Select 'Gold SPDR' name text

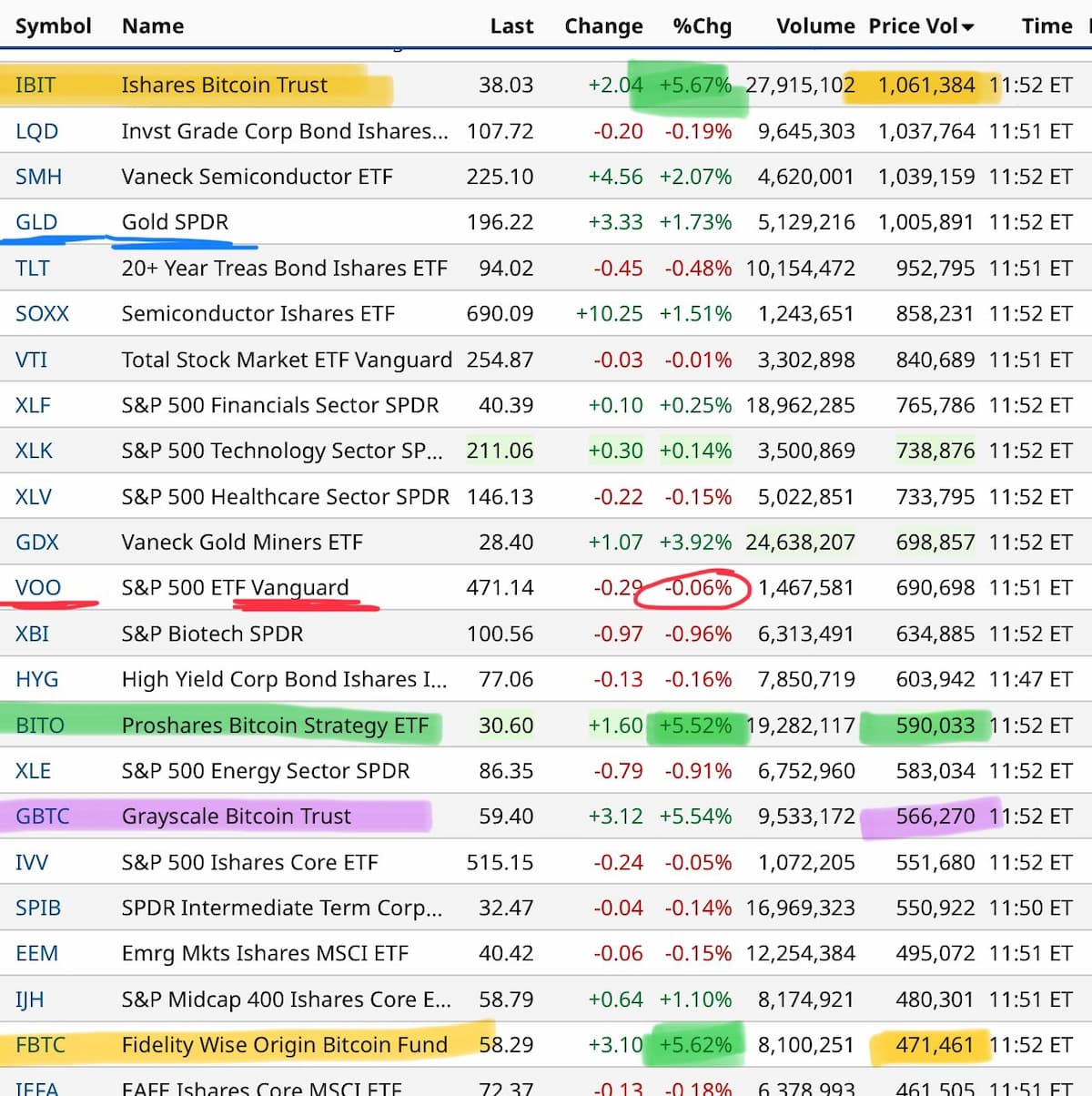click(x=175, y=222)
